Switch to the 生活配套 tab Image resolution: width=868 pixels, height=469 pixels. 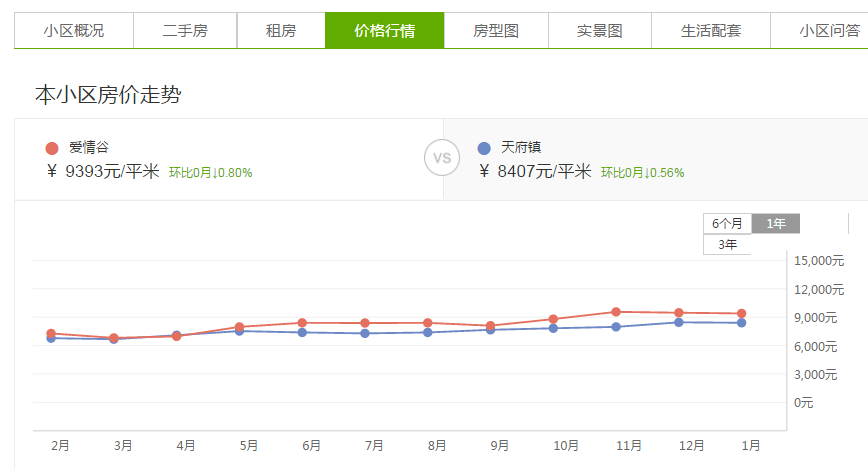coord(711,31)
